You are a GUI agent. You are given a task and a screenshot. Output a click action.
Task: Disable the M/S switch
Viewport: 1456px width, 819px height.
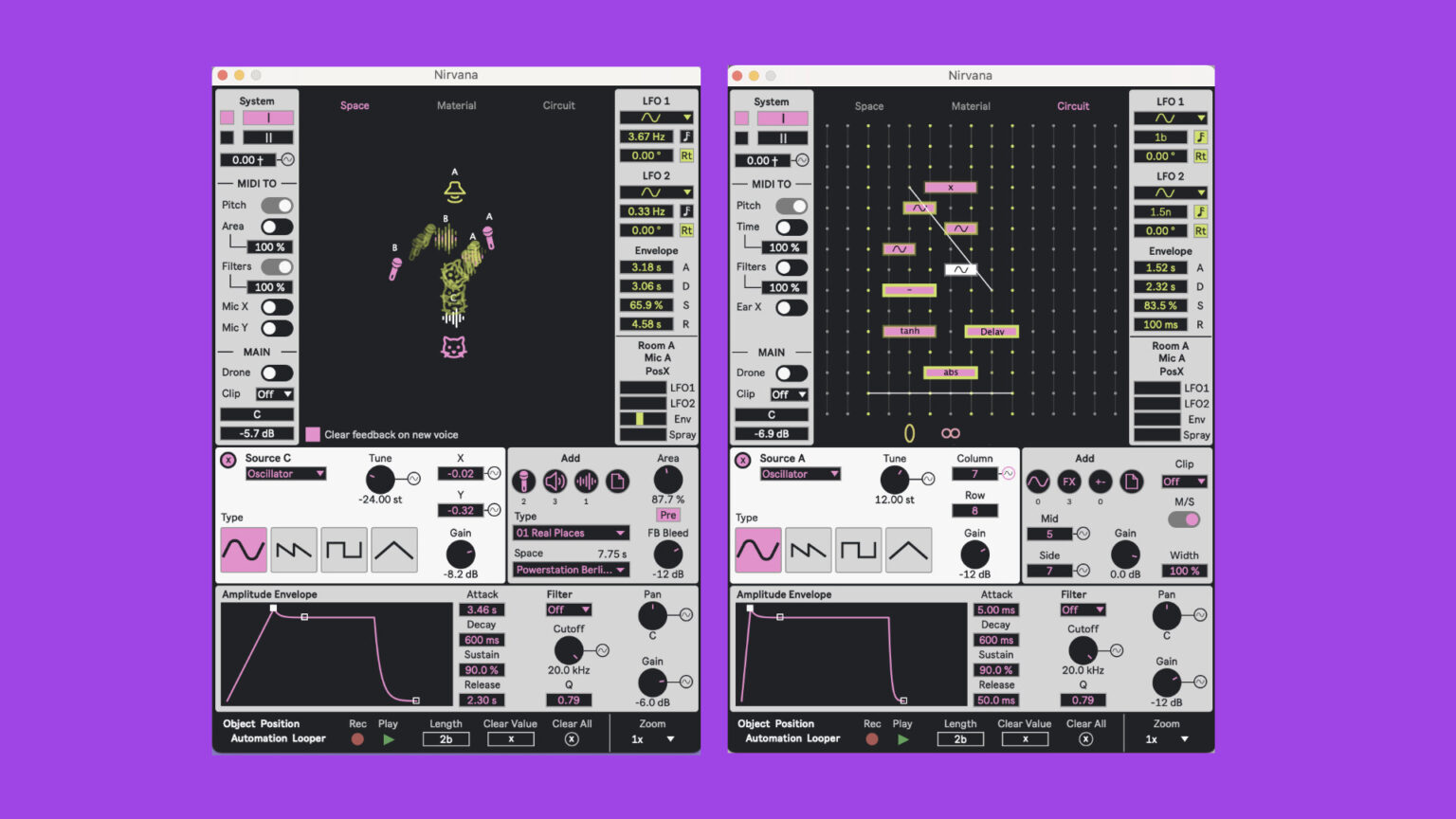click(1183, 519)
